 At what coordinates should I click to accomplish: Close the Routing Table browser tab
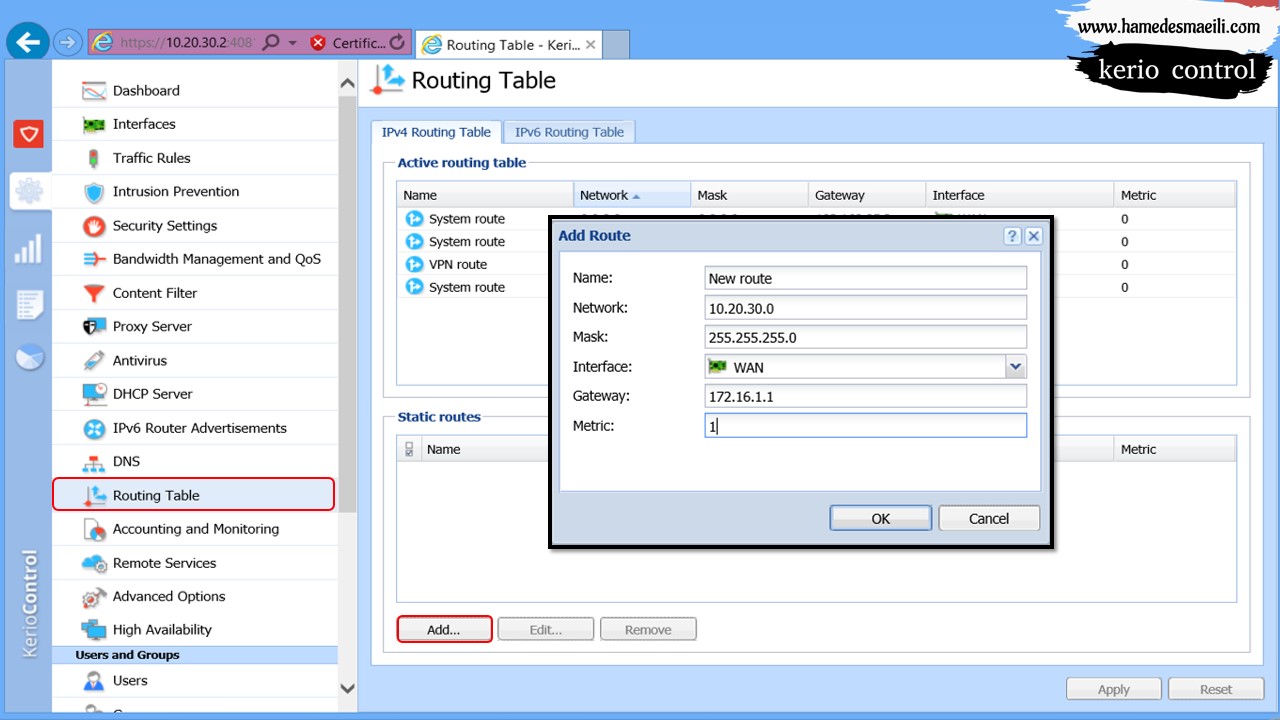pos(591,44)
